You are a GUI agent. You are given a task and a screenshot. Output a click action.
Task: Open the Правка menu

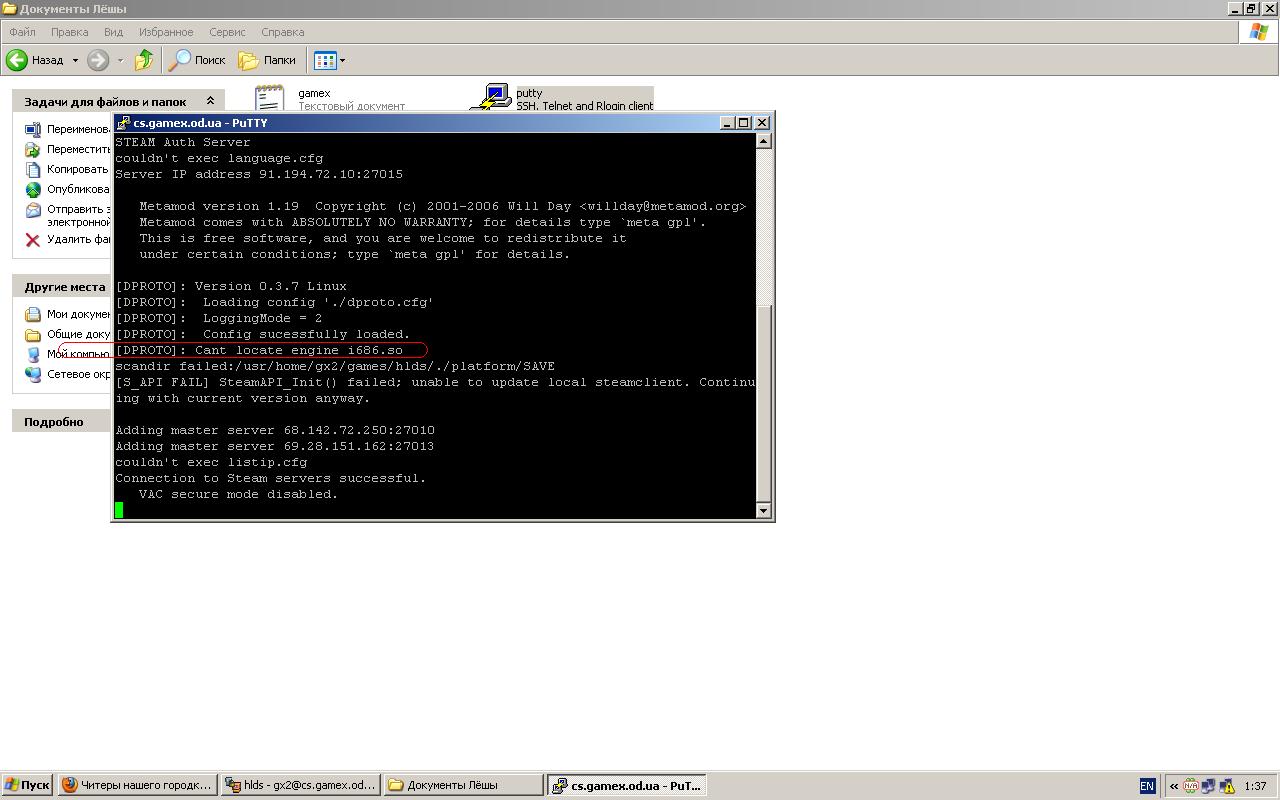click(69, 32)
